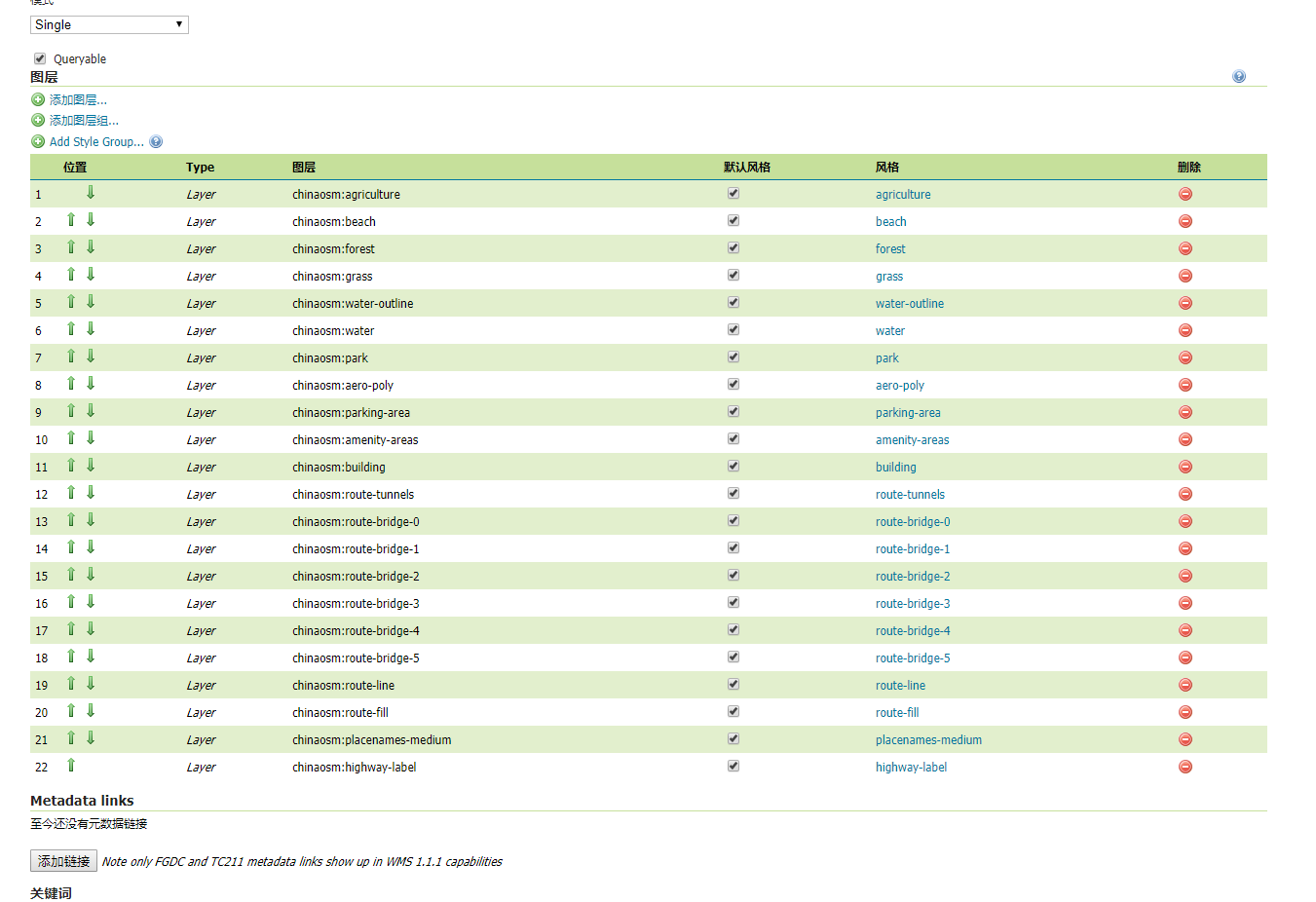The width and height of the screenshot is (1316, 902).
Task: Click 添加图层... link
Action: (x=78, y=99)
